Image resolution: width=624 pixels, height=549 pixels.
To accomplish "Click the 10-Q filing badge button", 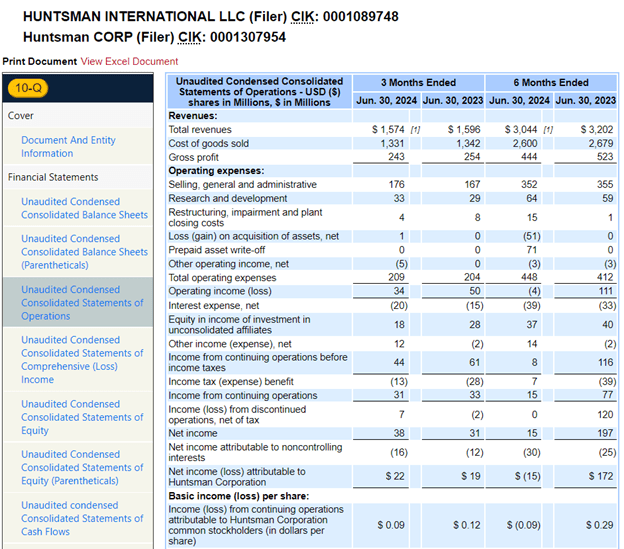I will tap(41, 88).
